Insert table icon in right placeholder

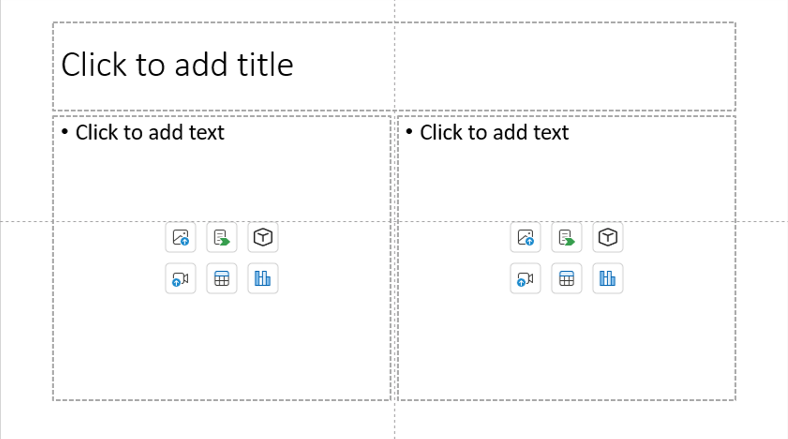pyautogui.click(x=566, y=278)
